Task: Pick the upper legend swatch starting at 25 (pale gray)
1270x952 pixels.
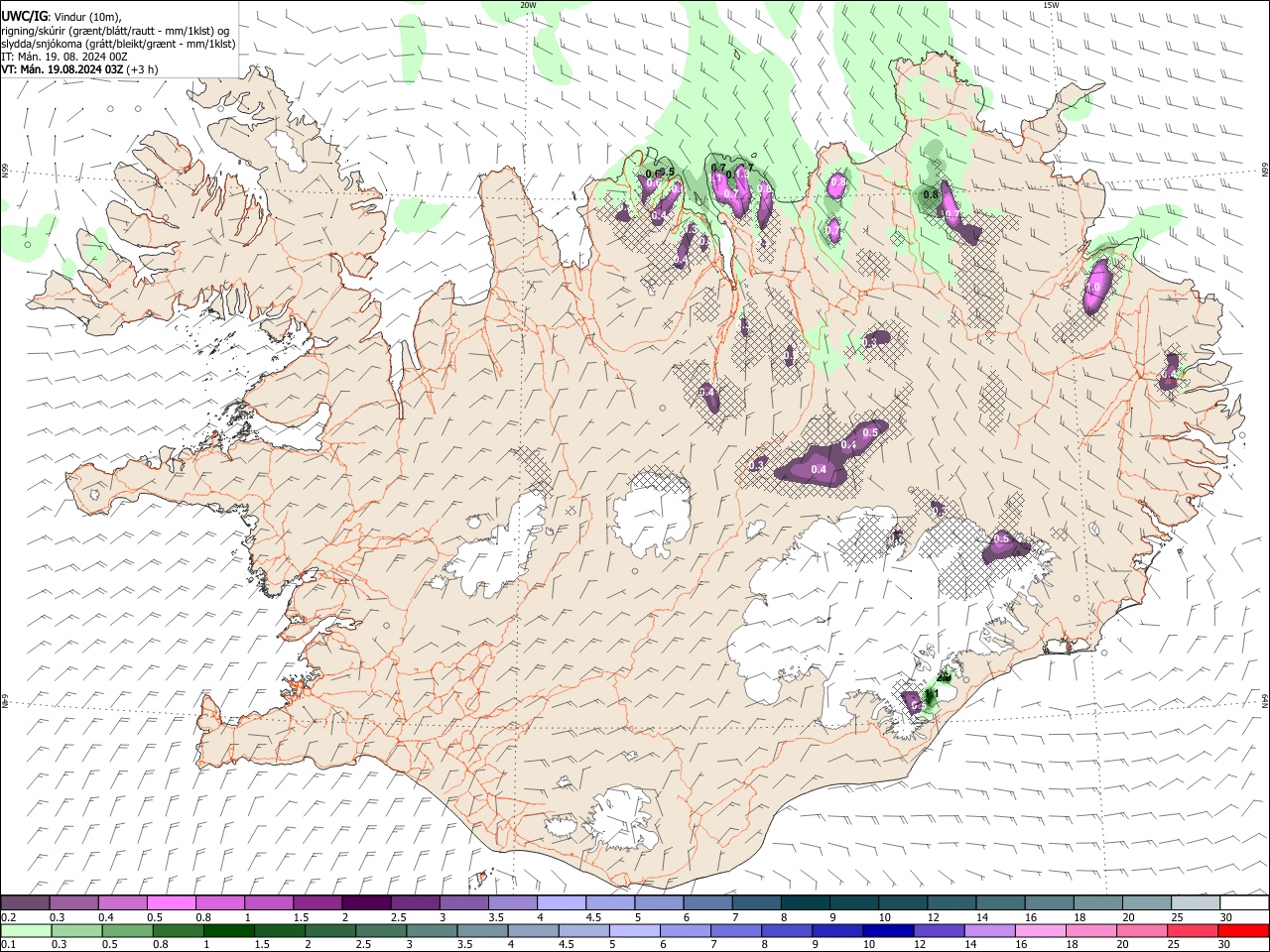Action: tap(1196, 902)
